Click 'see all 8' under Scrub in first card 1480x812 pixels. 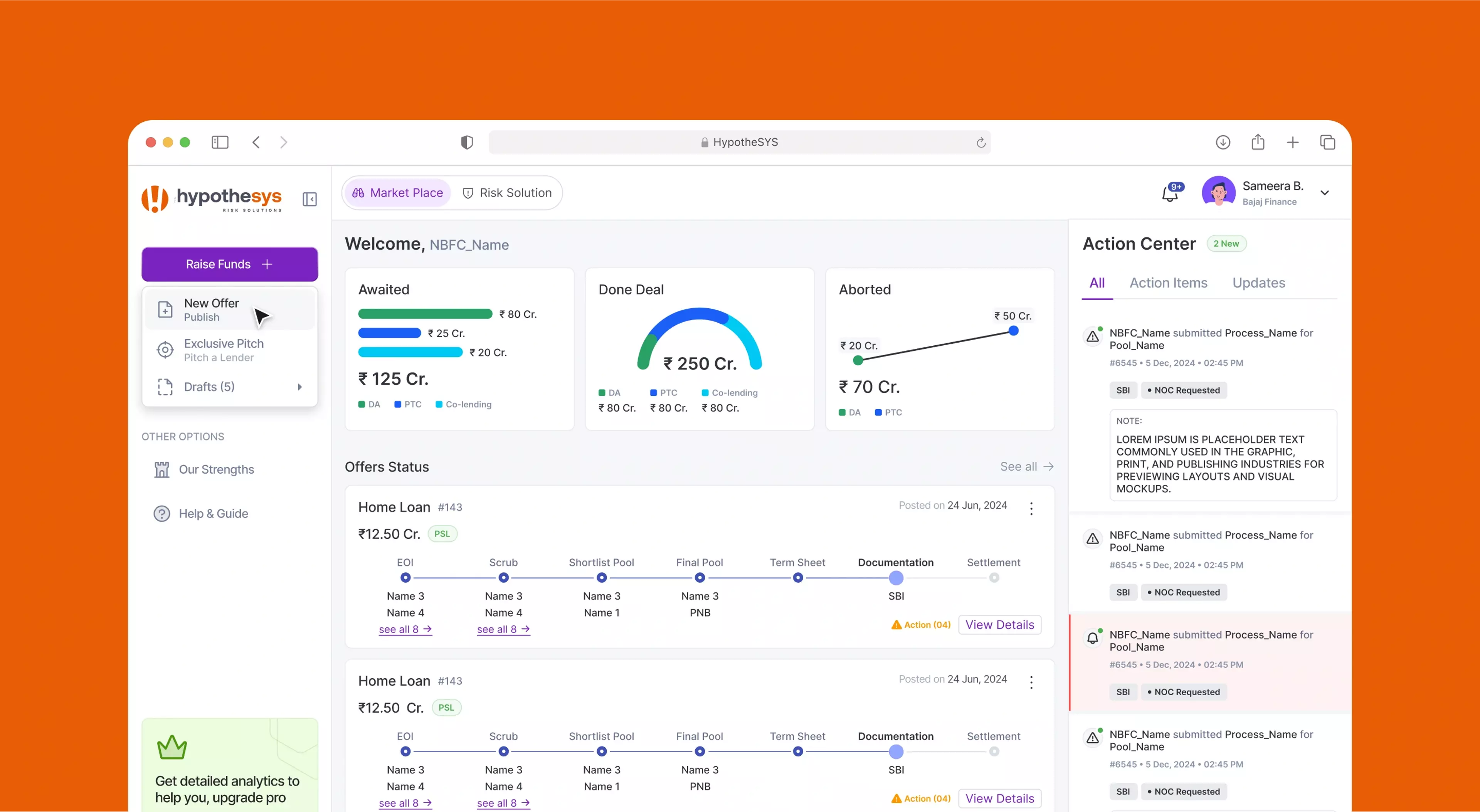[x=503, y=629]
